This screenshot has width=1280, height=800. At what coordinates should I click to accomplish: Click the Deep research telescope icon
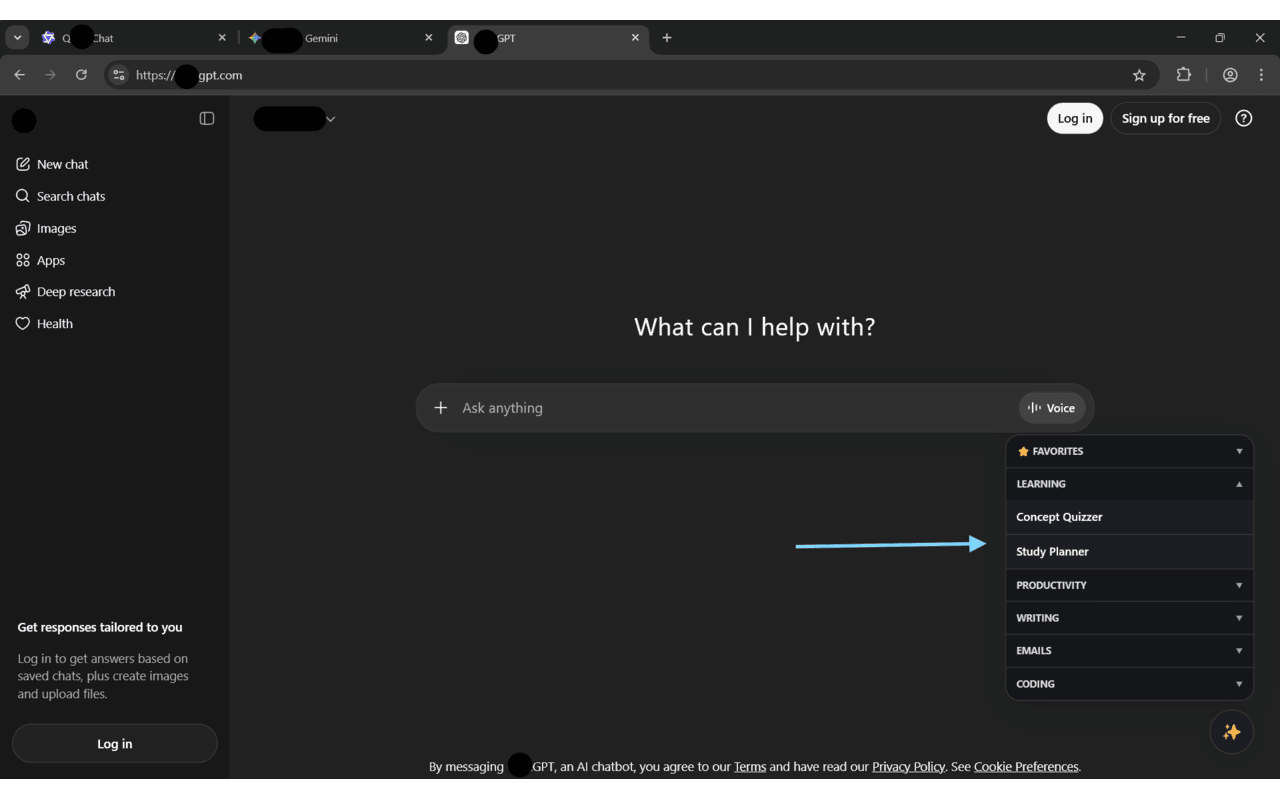tap(23, 292)
